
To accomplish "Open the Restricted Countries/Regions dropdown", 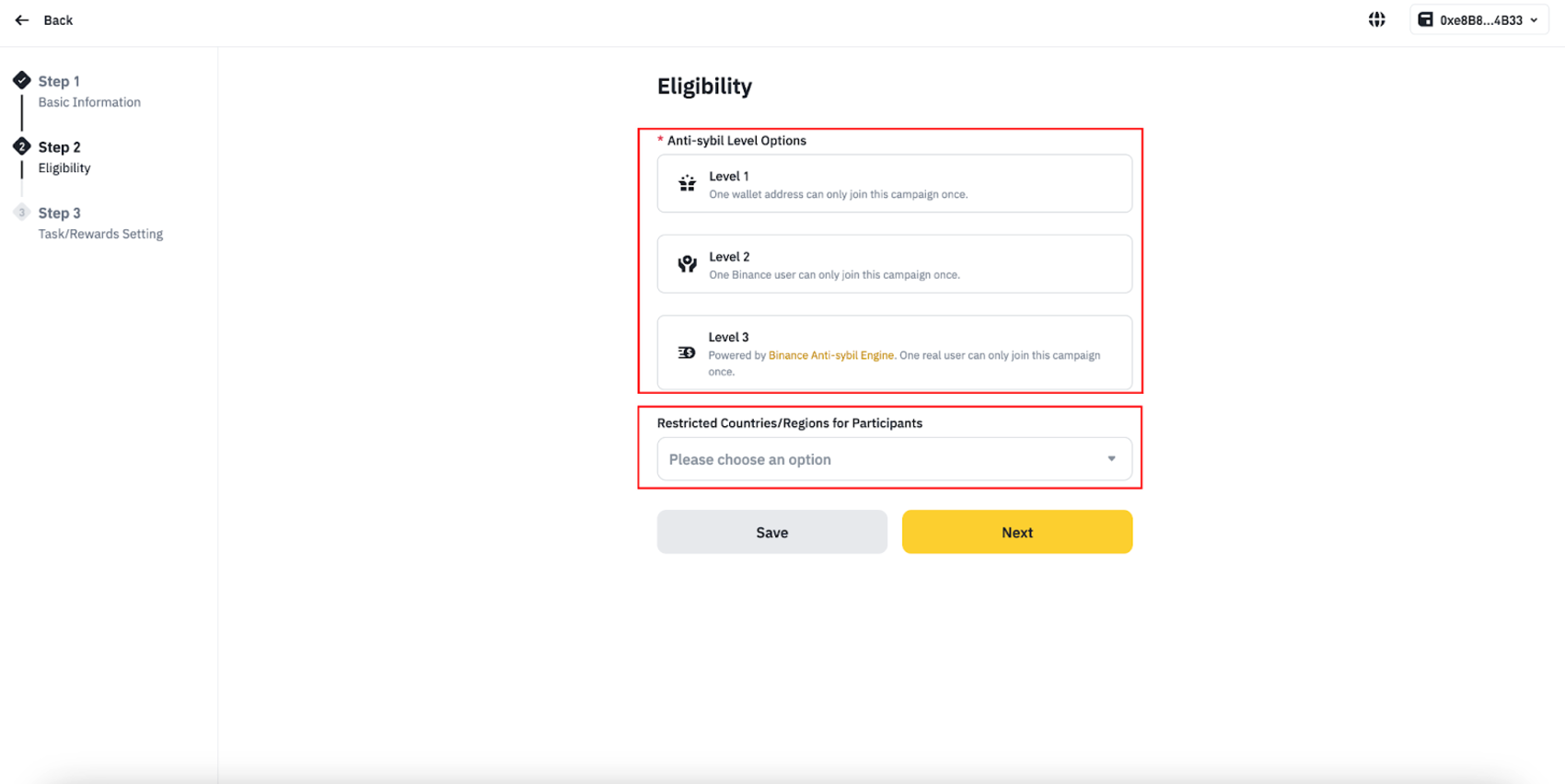I will (x=884, y=459).
